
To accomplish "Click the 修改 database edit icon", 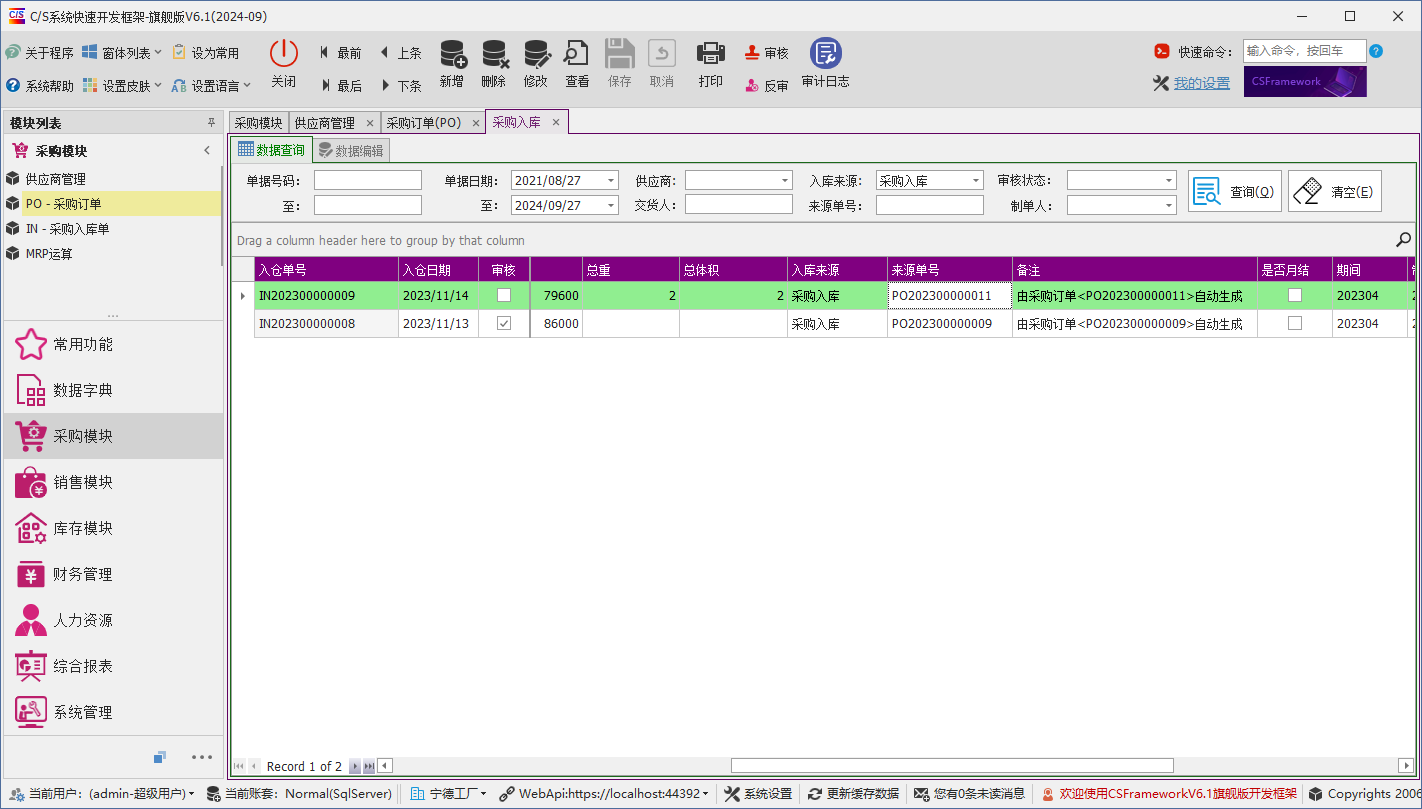I will (x=536, y=54).
